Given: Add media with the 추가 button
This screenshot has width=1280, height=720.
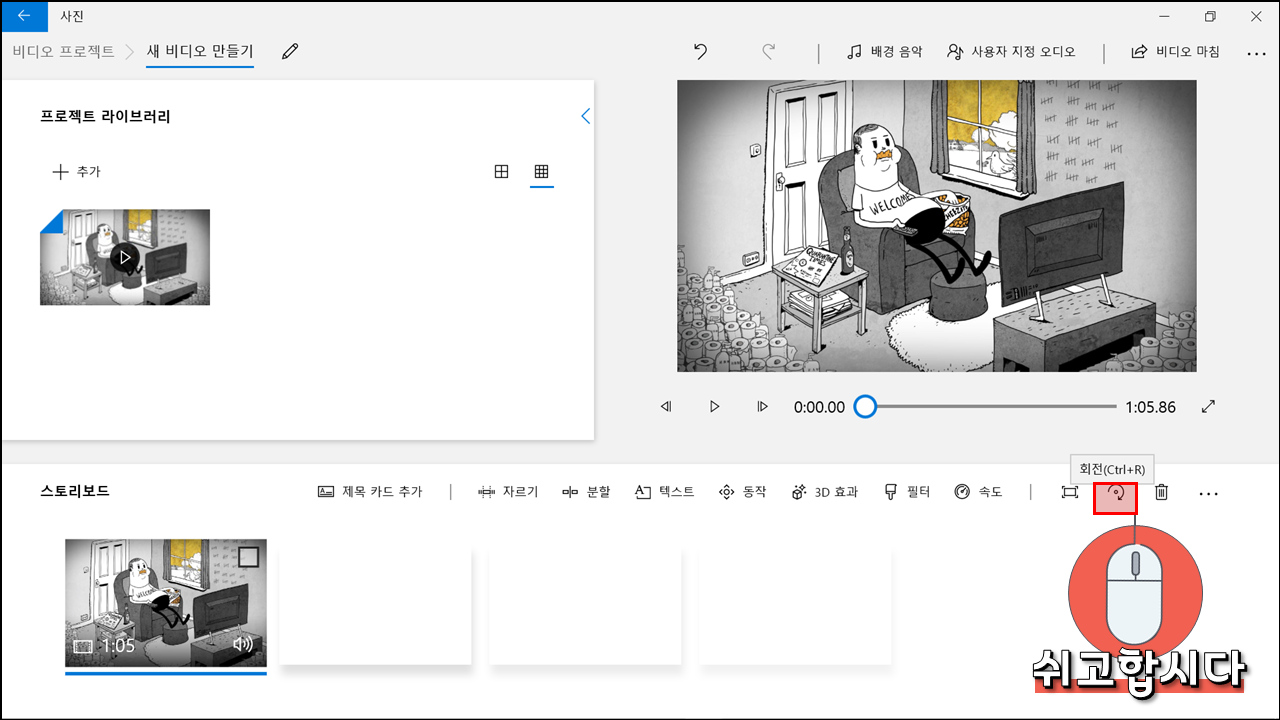Looking at the screenshot, I should pos(76,172).
